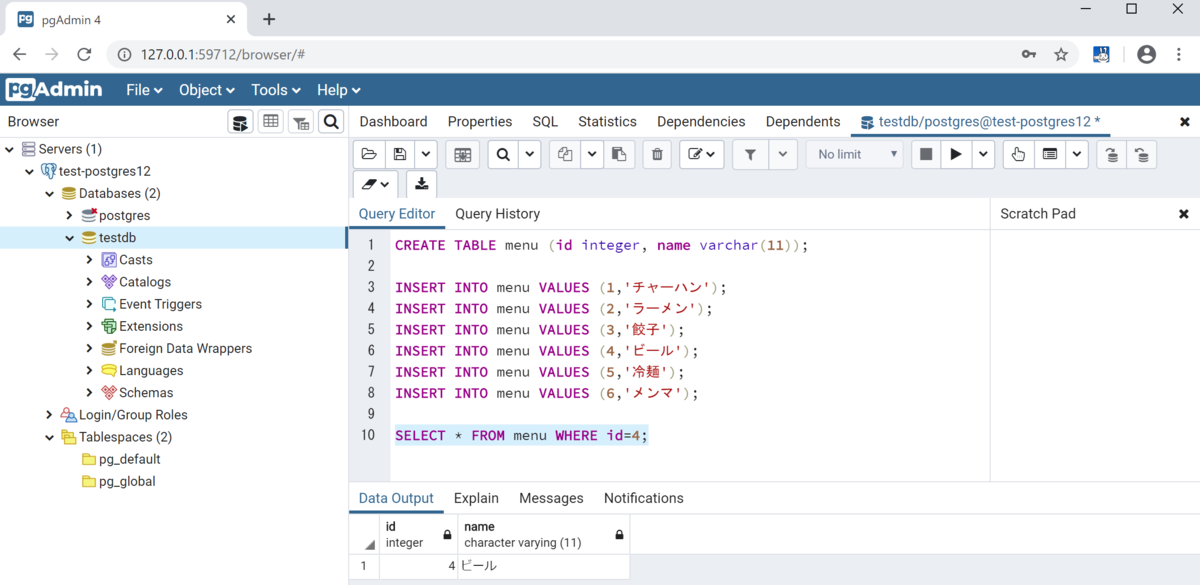Click the Search Objects magnifier in Browser header

click(x=331, y=122)
